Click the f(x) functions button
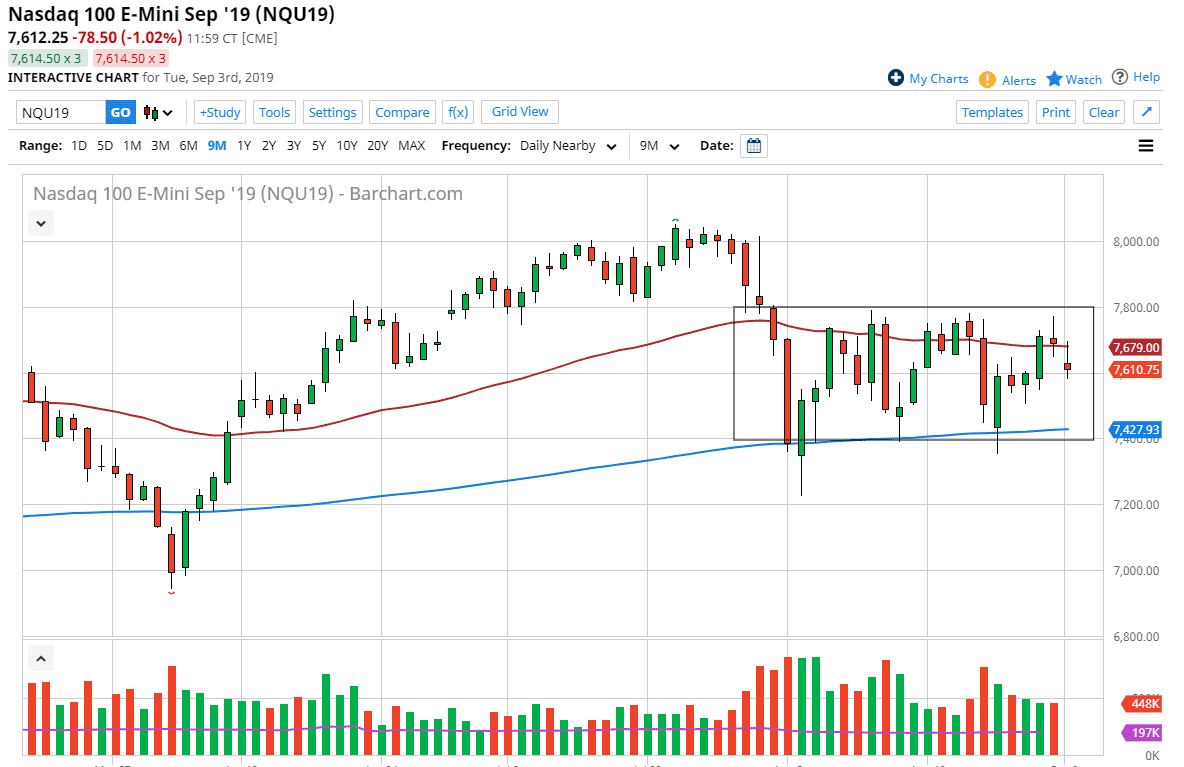This screenshot has height=767, width=1184. click(458, 112)
